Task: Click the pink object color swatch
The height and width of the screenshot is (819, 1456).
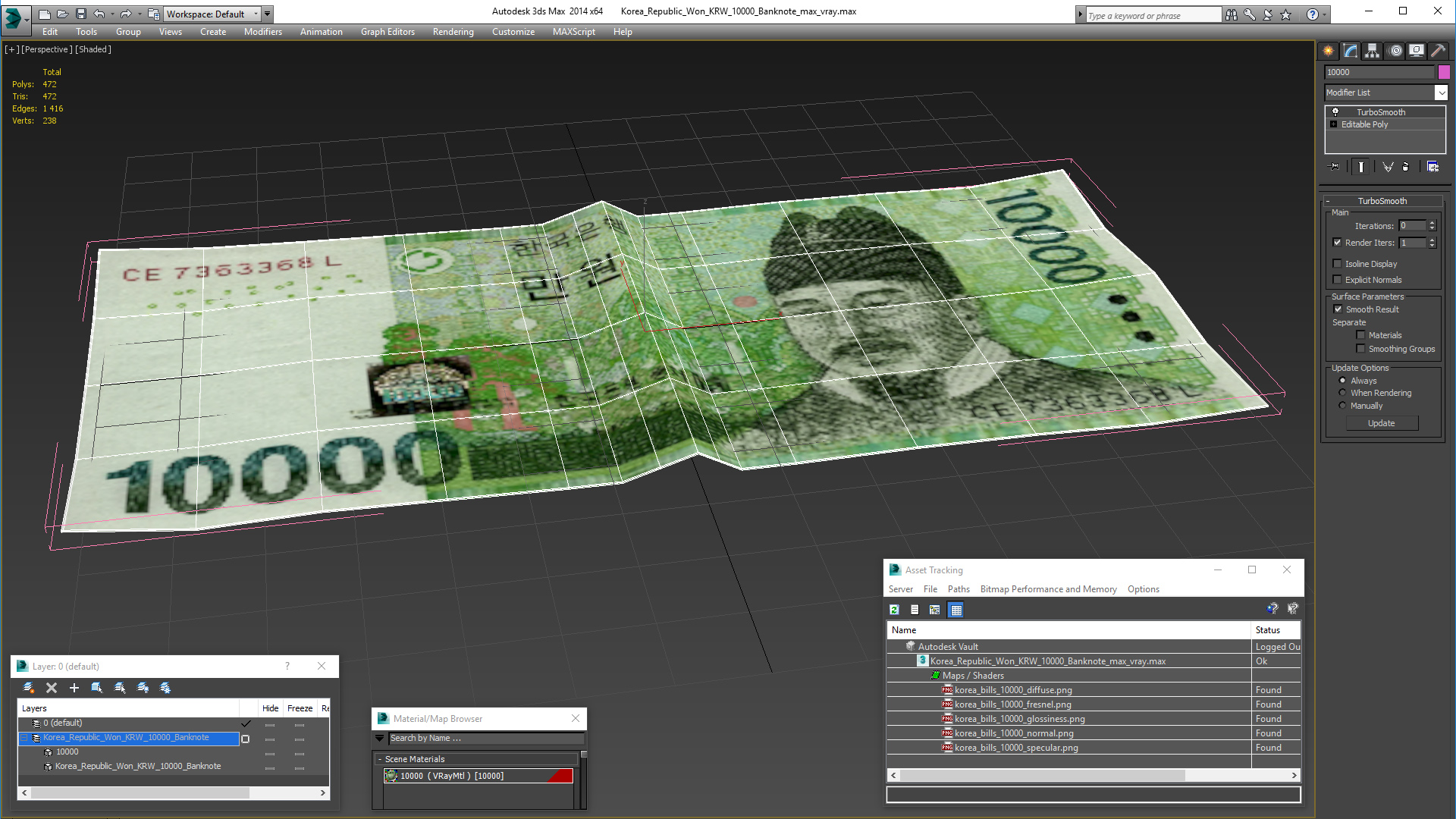Action: tap(1444, 72)
